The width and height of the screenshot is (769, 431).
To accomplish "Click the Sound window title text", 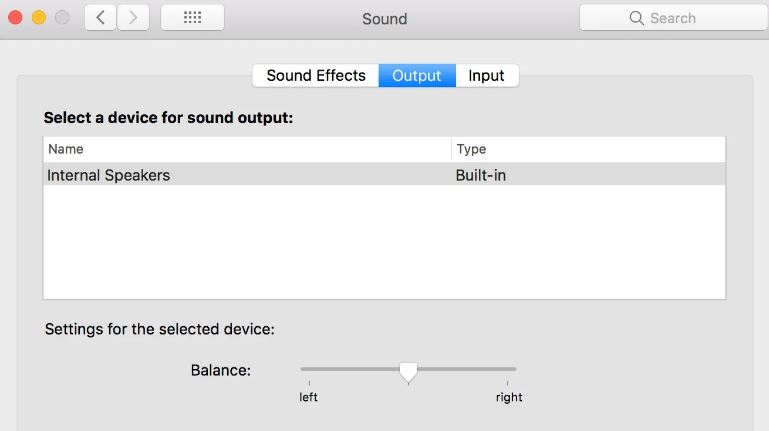I will point(384,18).
